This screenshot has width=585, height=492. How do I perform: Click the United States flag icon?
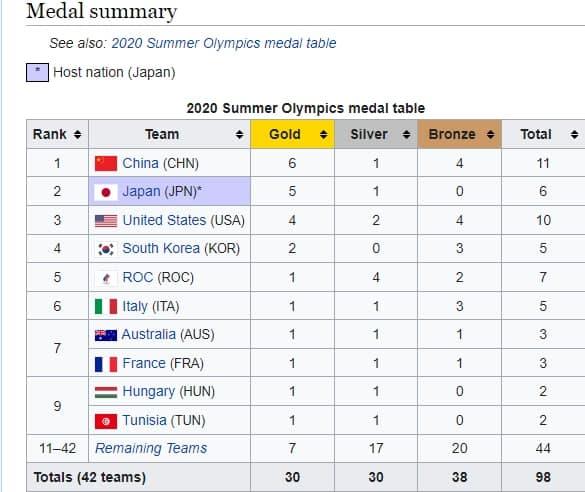(106, 221)
